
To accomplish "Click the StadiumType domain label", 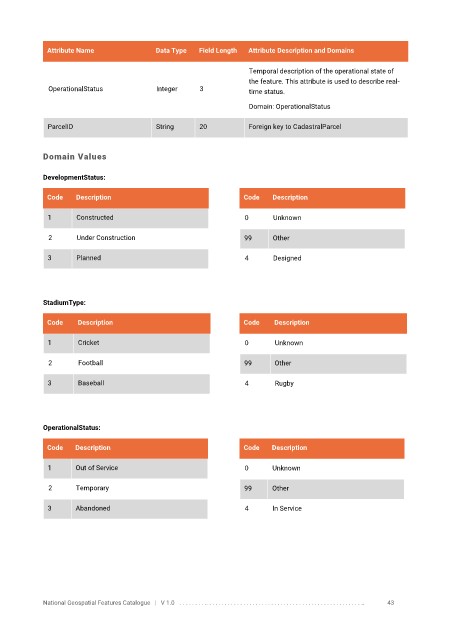I will pos(64,302).
